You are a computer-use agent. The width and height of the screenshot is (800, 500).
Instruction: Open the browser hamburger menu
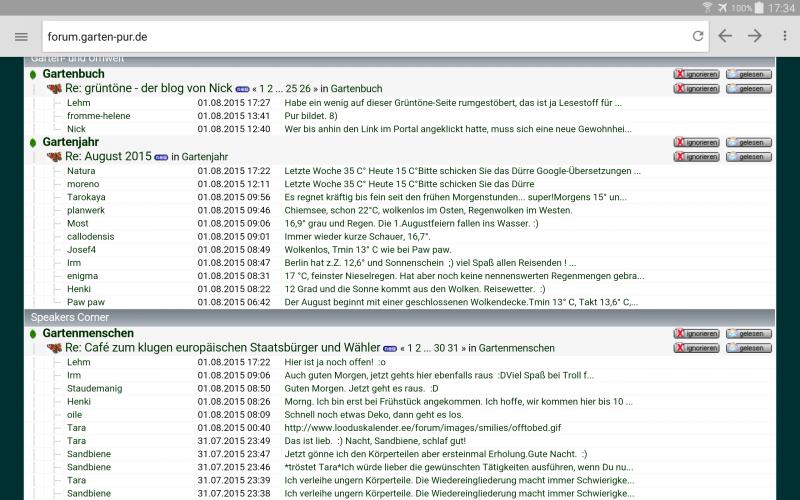(x=21, y=36)
